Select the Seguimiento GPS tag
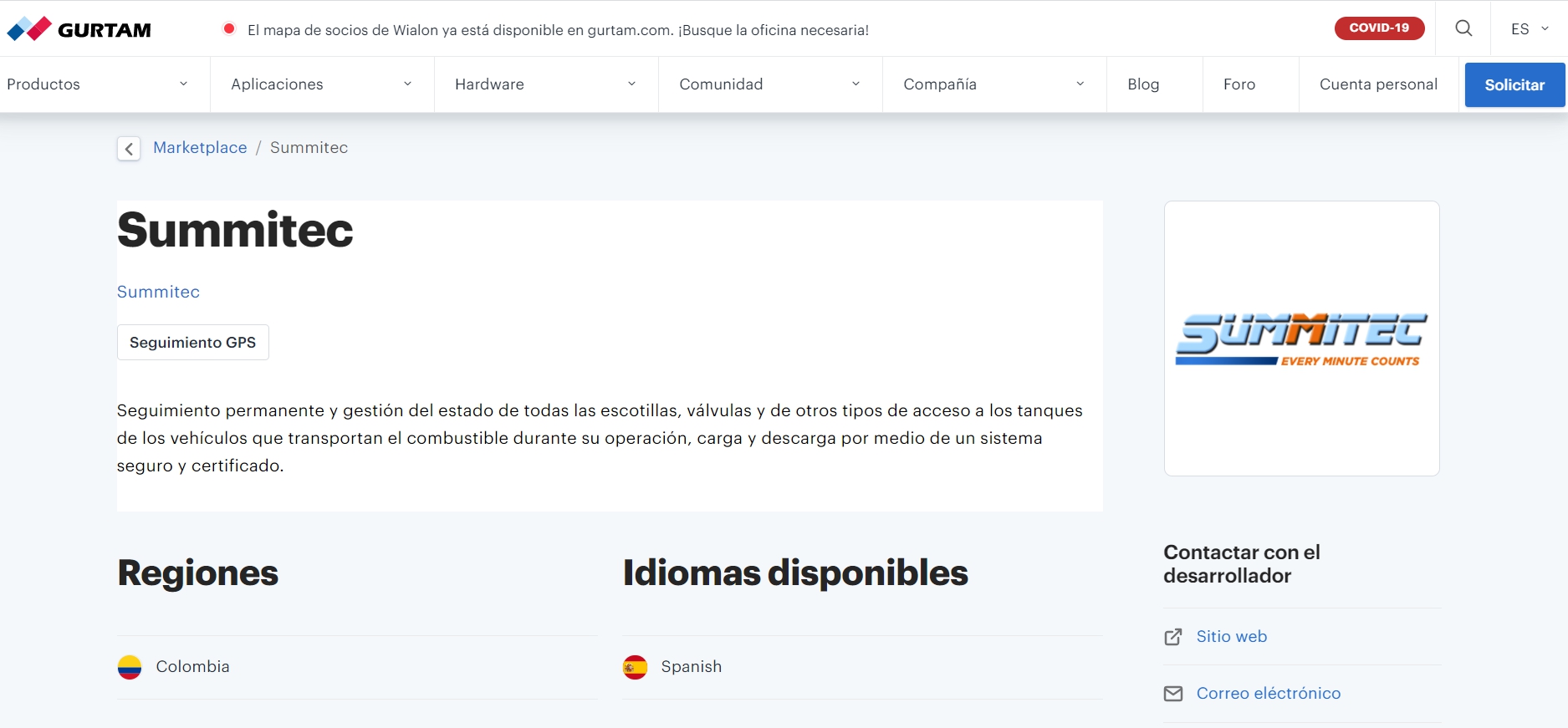This screenshot has height=728, width=1568. [x=192, y=343]
